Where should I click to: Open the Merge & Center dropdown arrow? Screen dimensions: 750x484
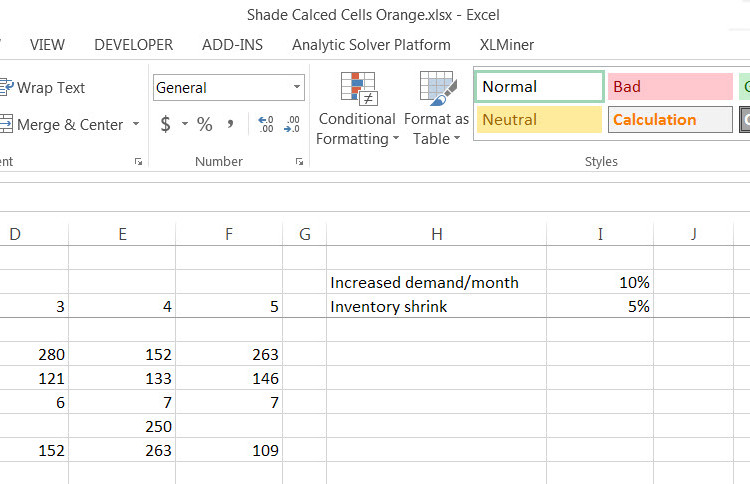pos(134,125)
